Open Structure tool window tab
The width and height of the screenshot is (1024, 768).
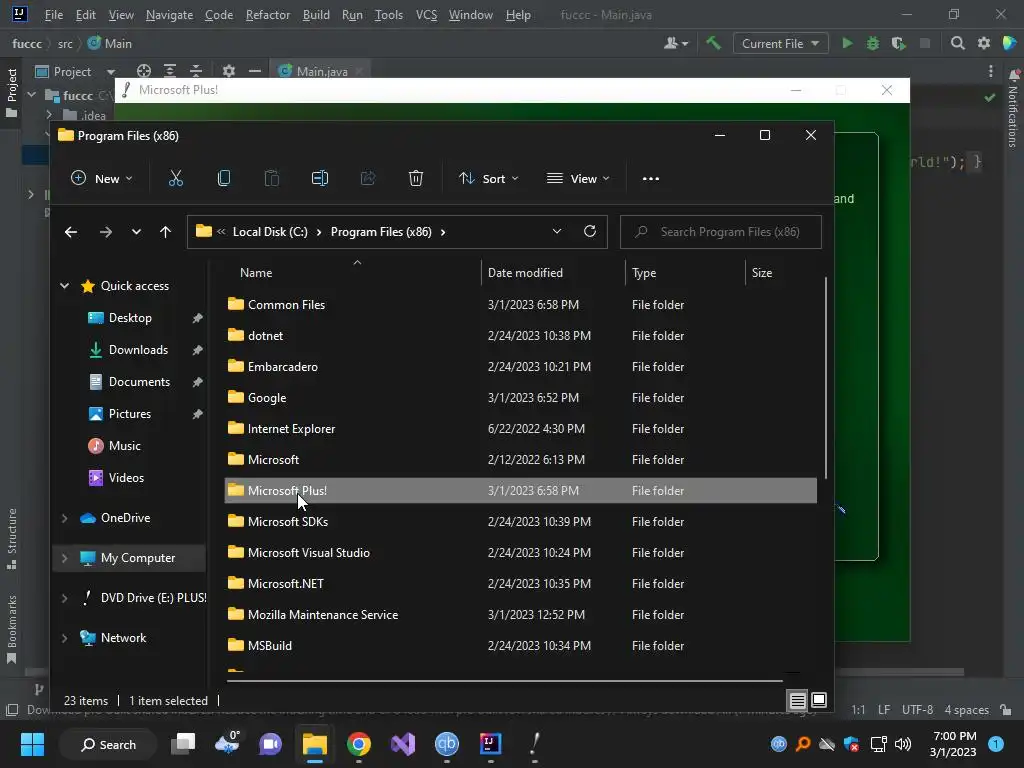(12, 539)
